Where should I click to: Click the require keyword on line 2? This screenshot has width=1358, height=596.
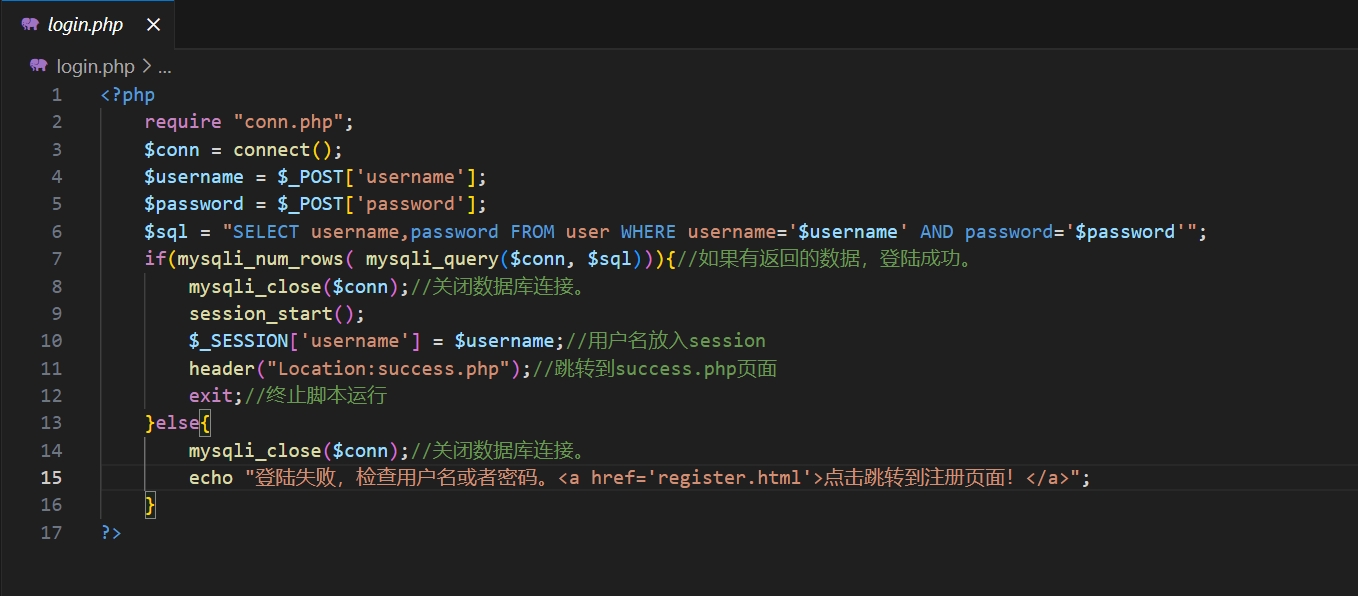point(183,122)
